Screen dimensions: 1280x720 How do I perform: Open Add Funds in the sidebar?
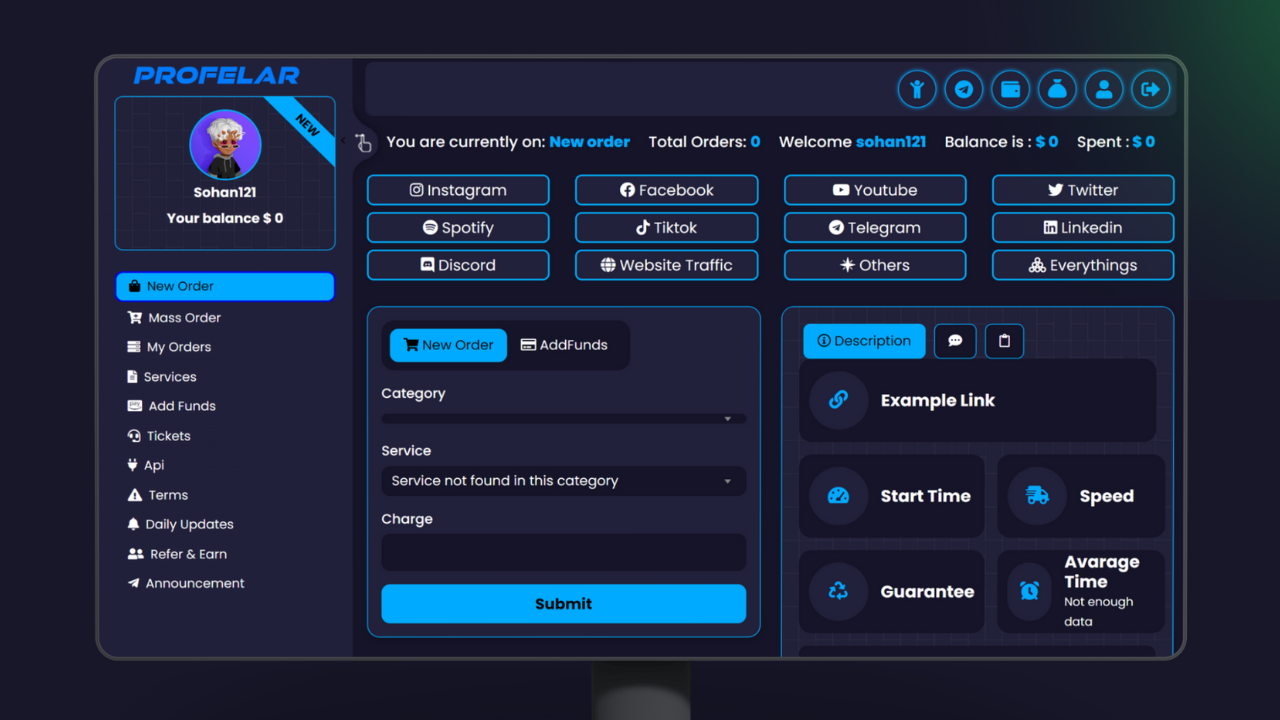(171, 406)
